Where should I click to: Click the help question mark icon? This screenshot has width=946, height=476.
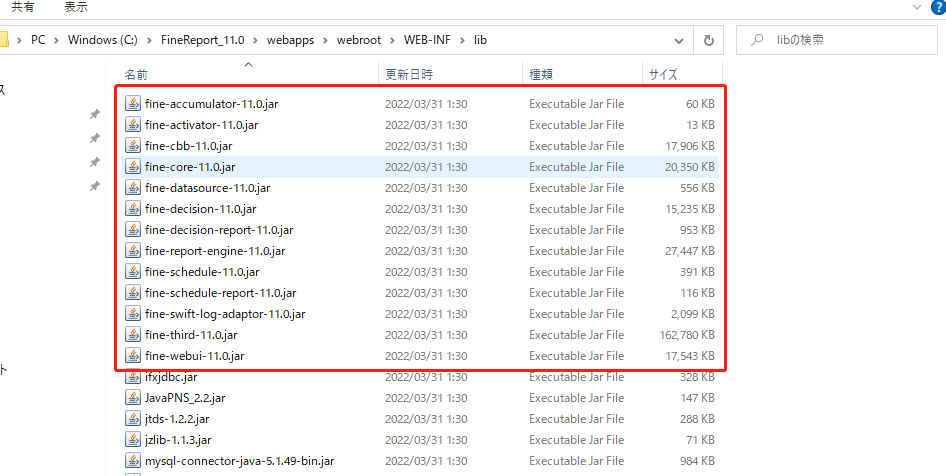point(939,7)
